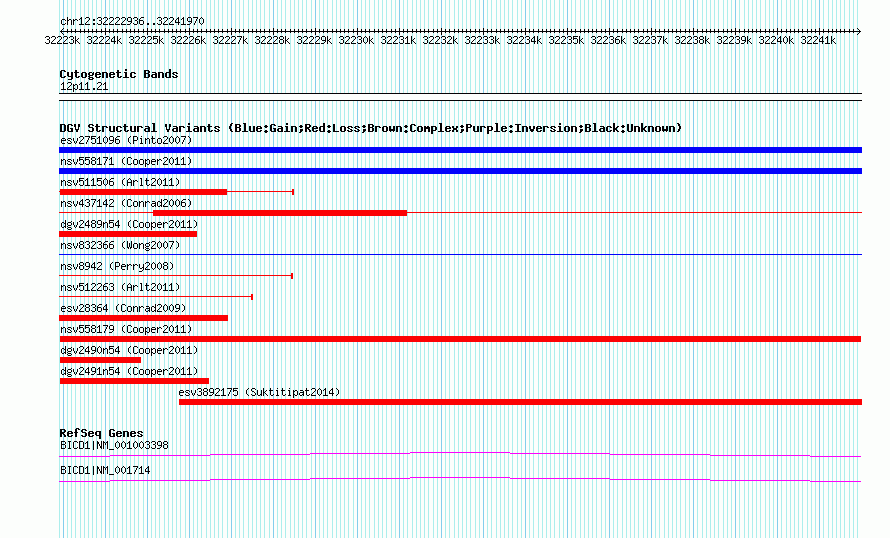This screenshot has width=890, height=538.
Task: Select the red loss bar of esv28364
Action: tap(144, 318)
